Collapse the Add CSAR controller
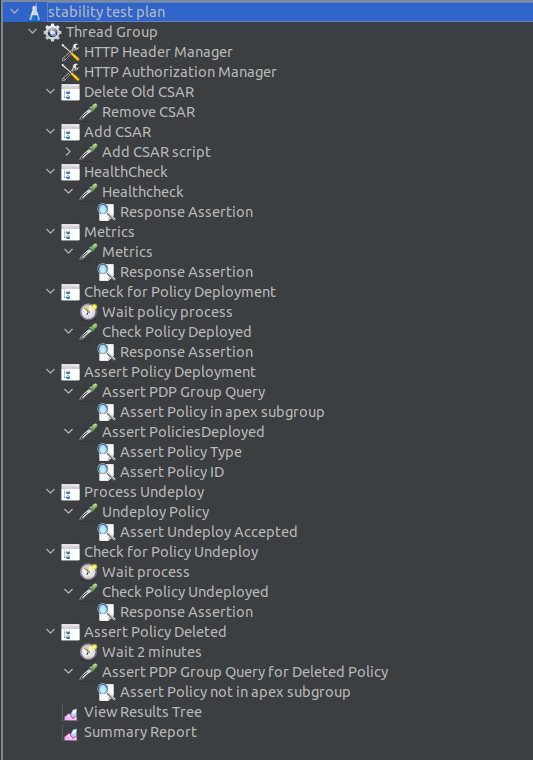The height and width of the screenshot is (760, 533). [50, 131]
